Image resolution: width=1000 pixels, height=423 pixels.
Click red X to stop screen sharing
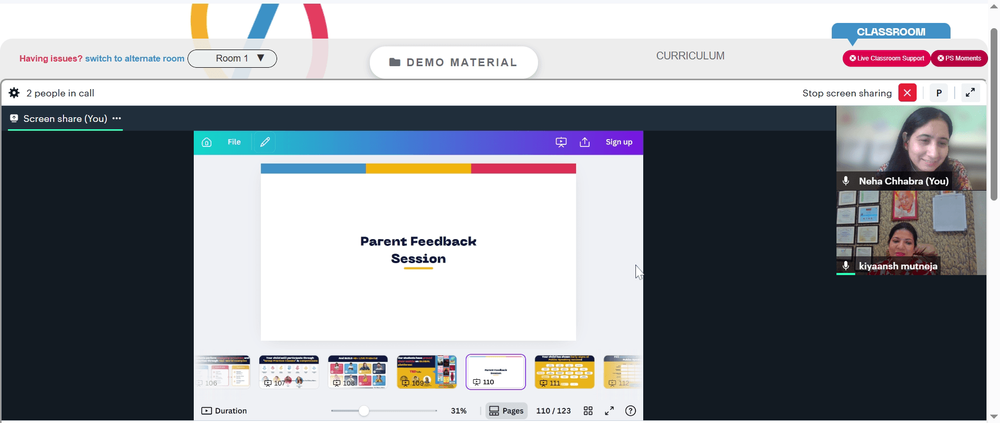point(907,93)
